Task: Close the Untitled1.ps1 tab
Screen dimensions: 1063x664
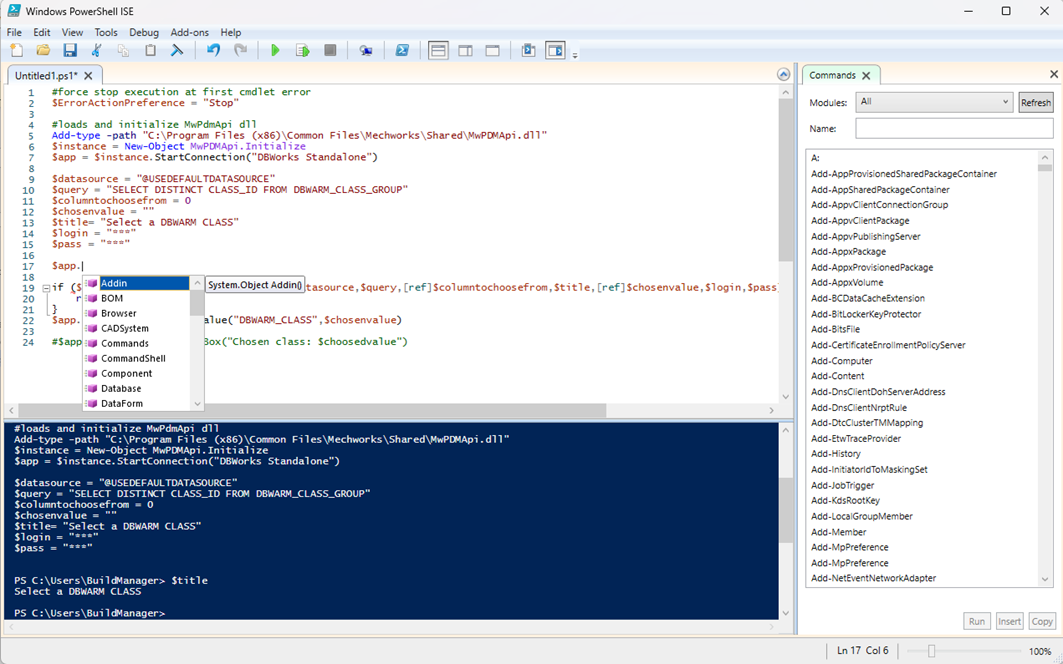Action: (x=89, y=75)
